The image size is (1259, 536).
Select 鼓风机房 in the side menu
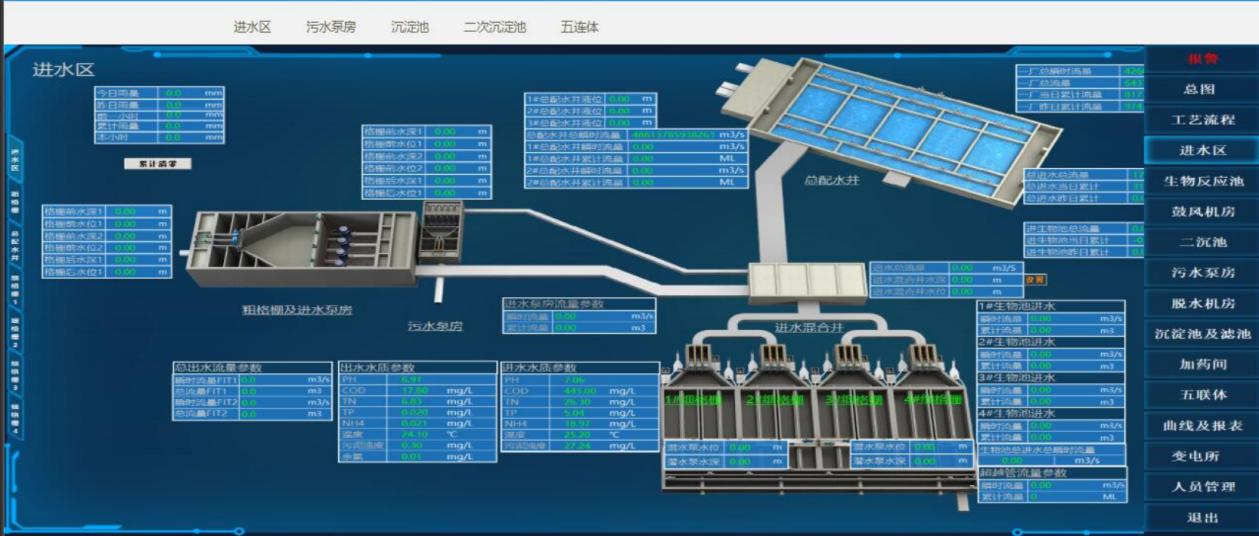[1201, 212]
